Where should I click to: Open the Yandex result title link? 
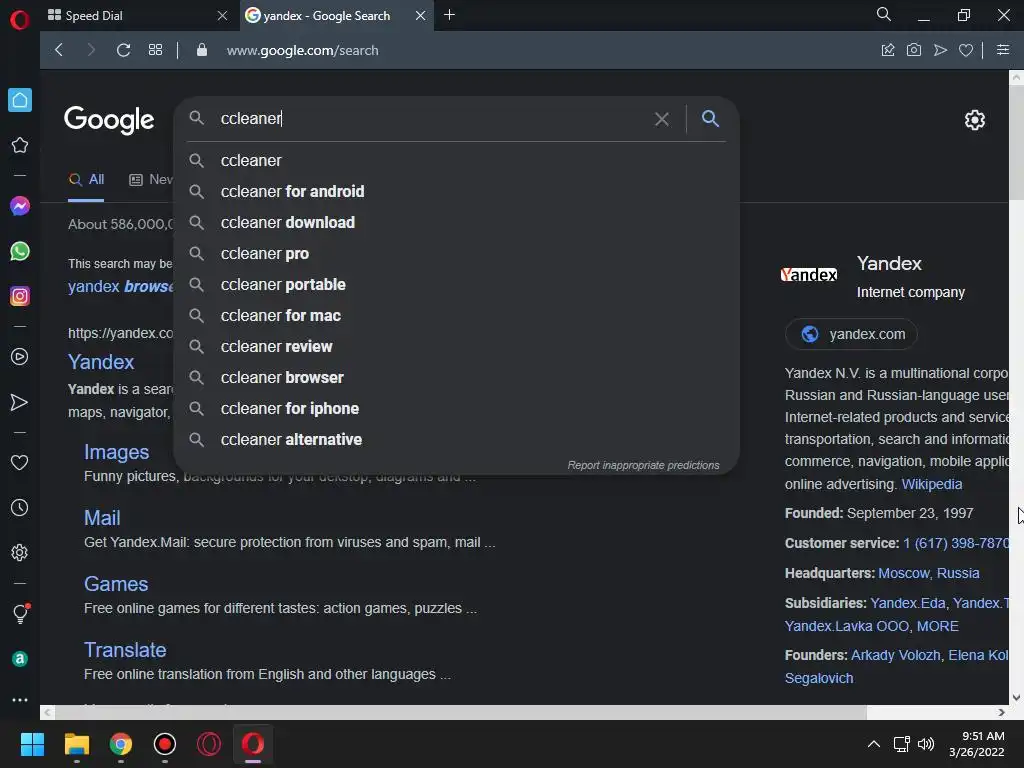(101, 362)
